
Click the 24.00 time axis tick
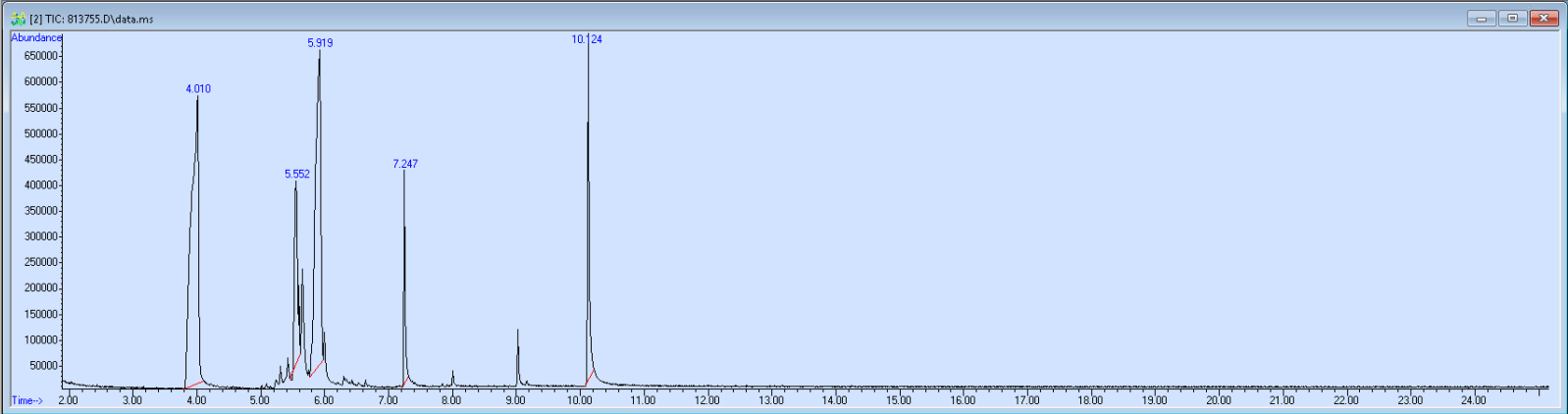[1474, 400]
